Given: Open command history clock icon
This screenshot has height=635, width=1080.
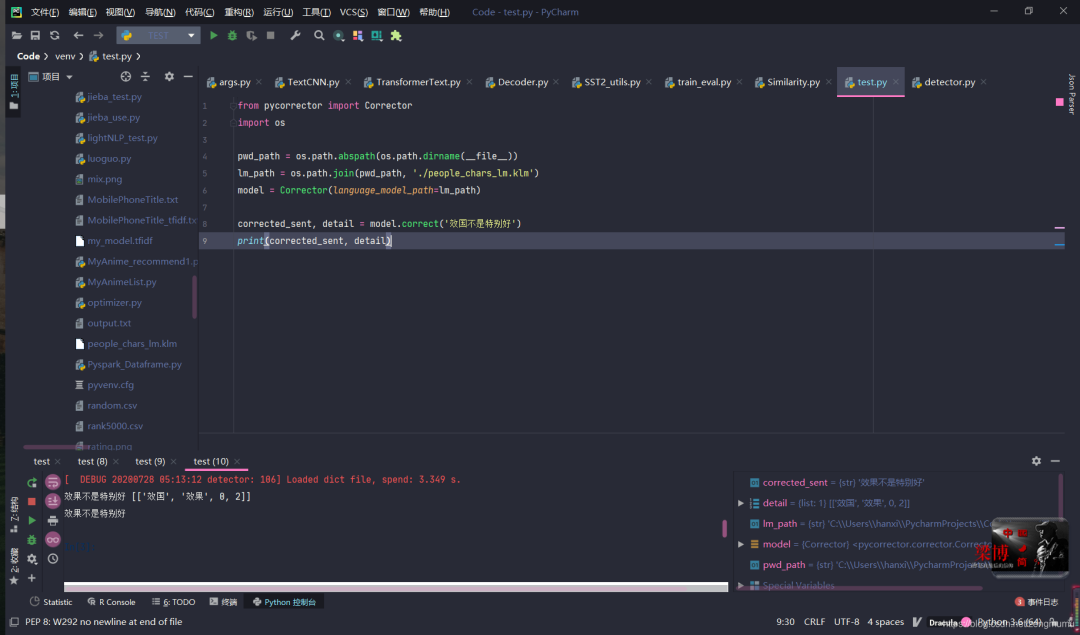Looking at the screenshot, I should click(53, 559).
